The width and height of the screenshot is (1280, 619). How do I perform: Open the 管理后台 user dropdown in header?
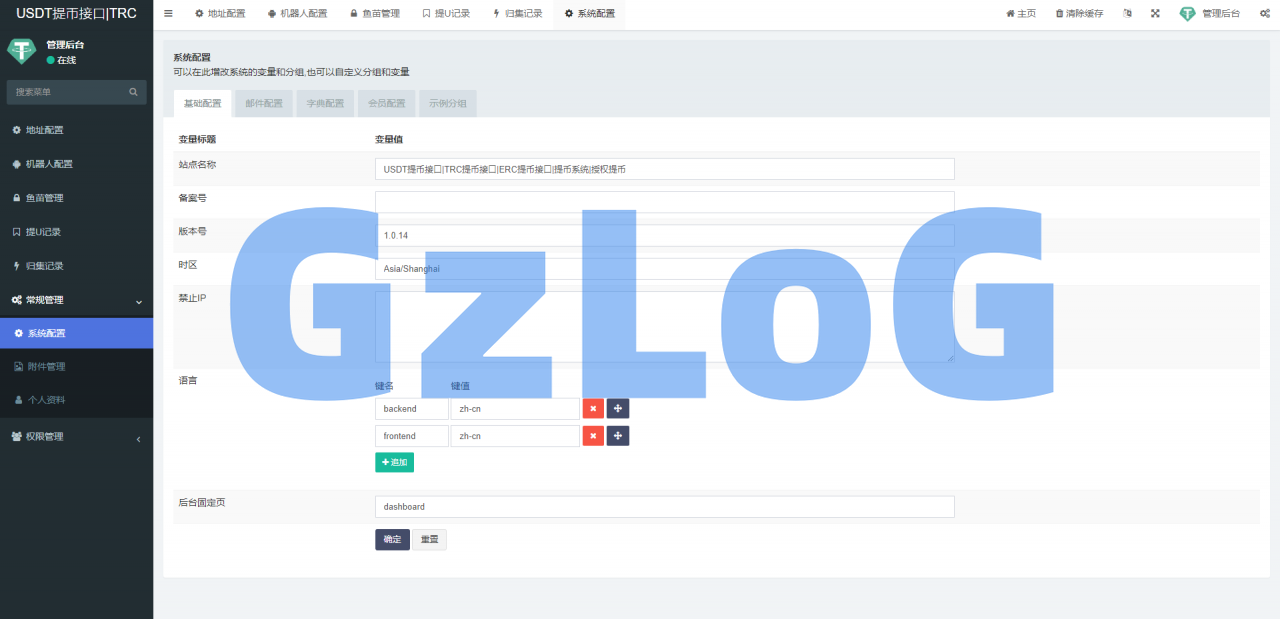pyautogui.click(x=1208, y=14)
